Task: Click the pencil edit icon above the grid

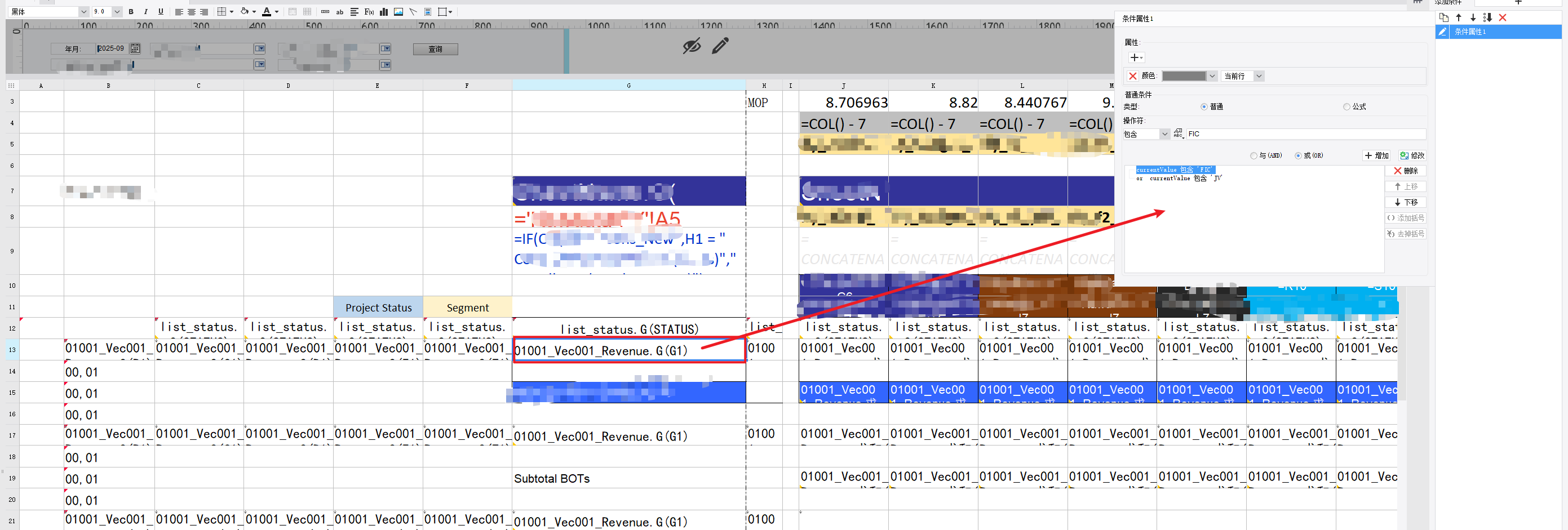Action: tap(720, 46)
